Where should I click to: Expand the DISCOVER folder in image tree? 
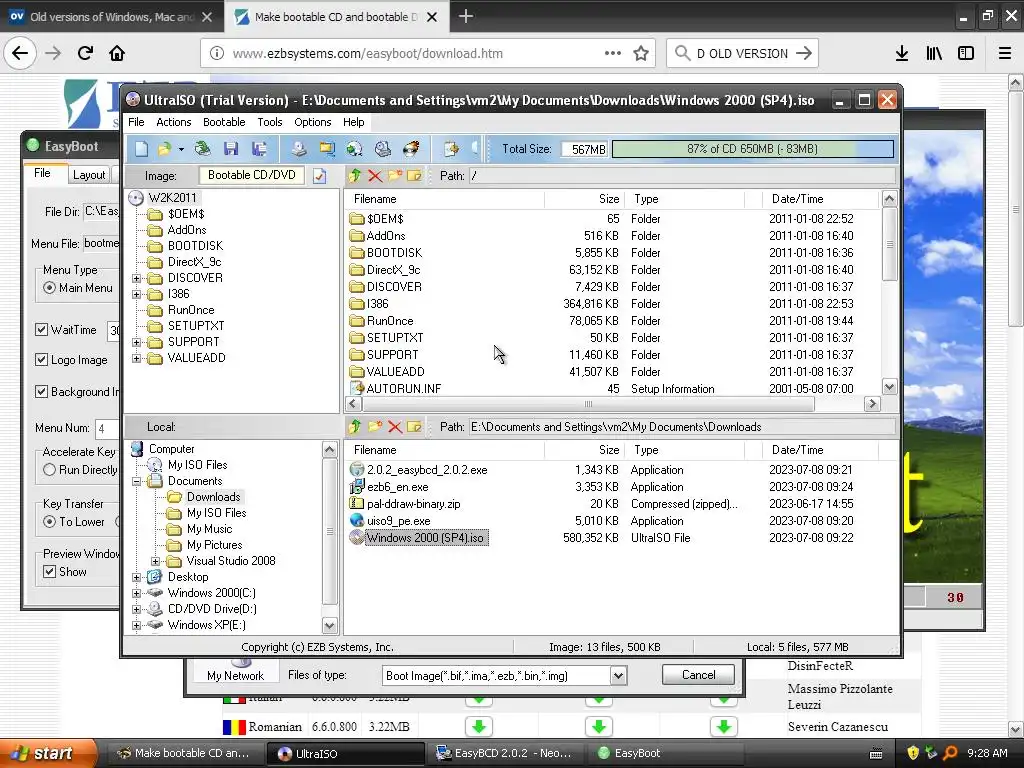pos(136,278)
